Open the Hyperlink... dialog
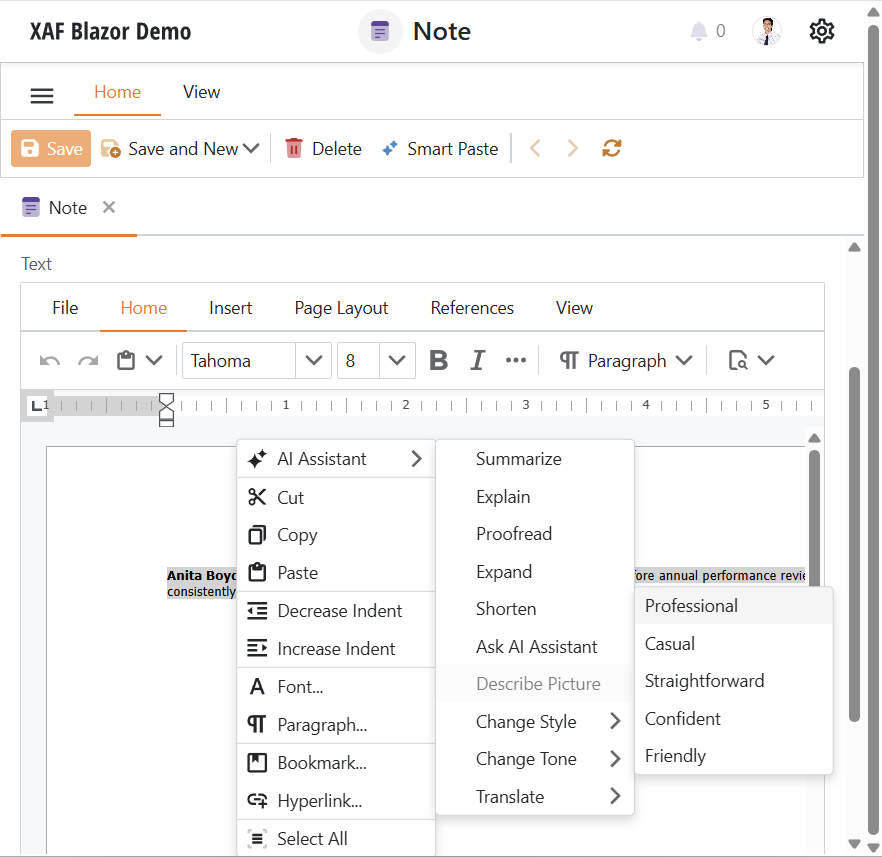882x857 pixels. (336, 800)
